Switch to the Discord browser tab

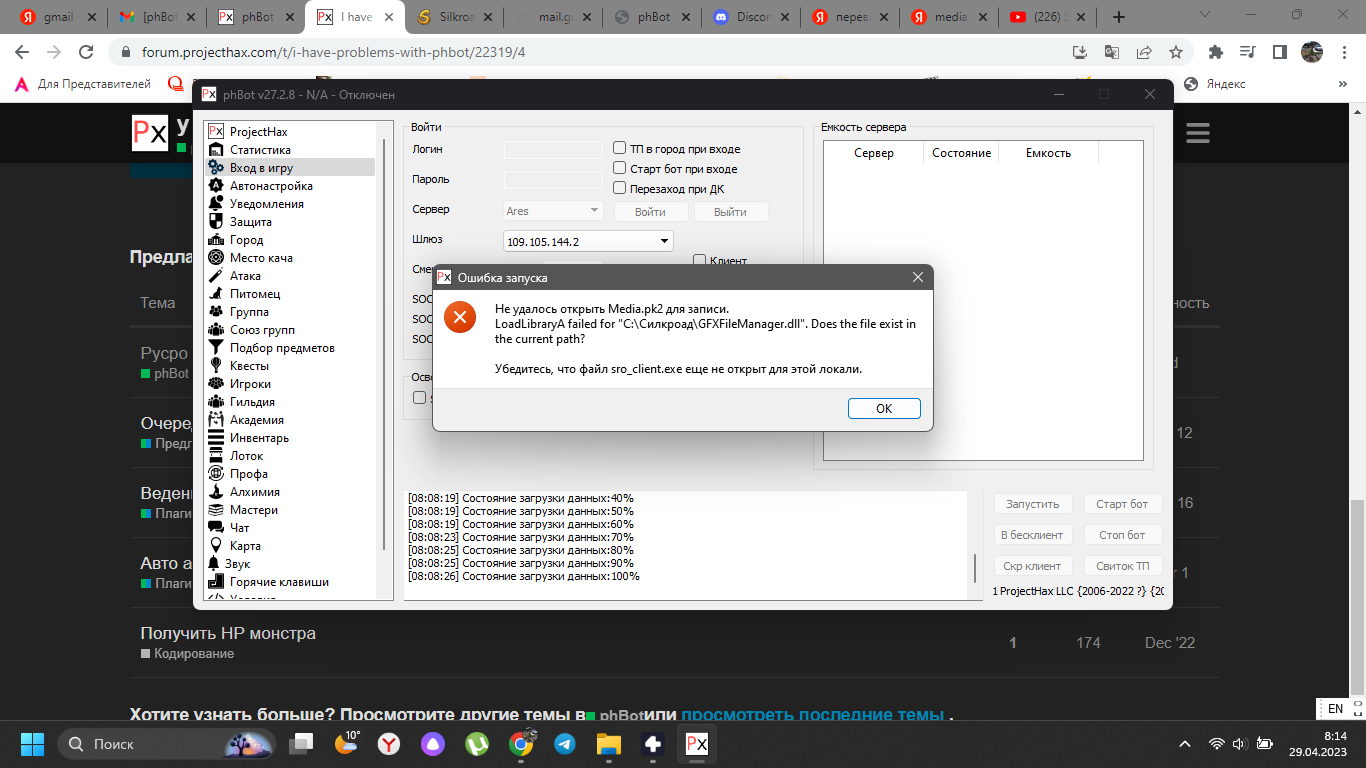click(x=751, y=17)
